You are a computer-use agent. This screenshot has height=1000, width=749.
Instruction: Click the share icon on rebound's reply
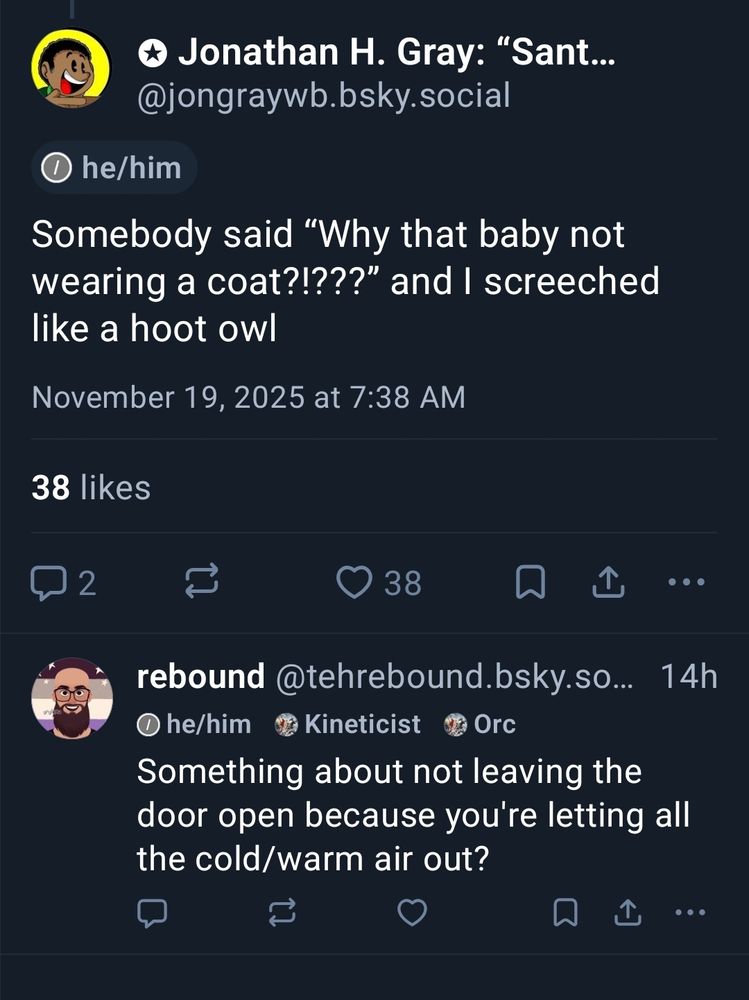pyautogui.click(x=628, y=912)
